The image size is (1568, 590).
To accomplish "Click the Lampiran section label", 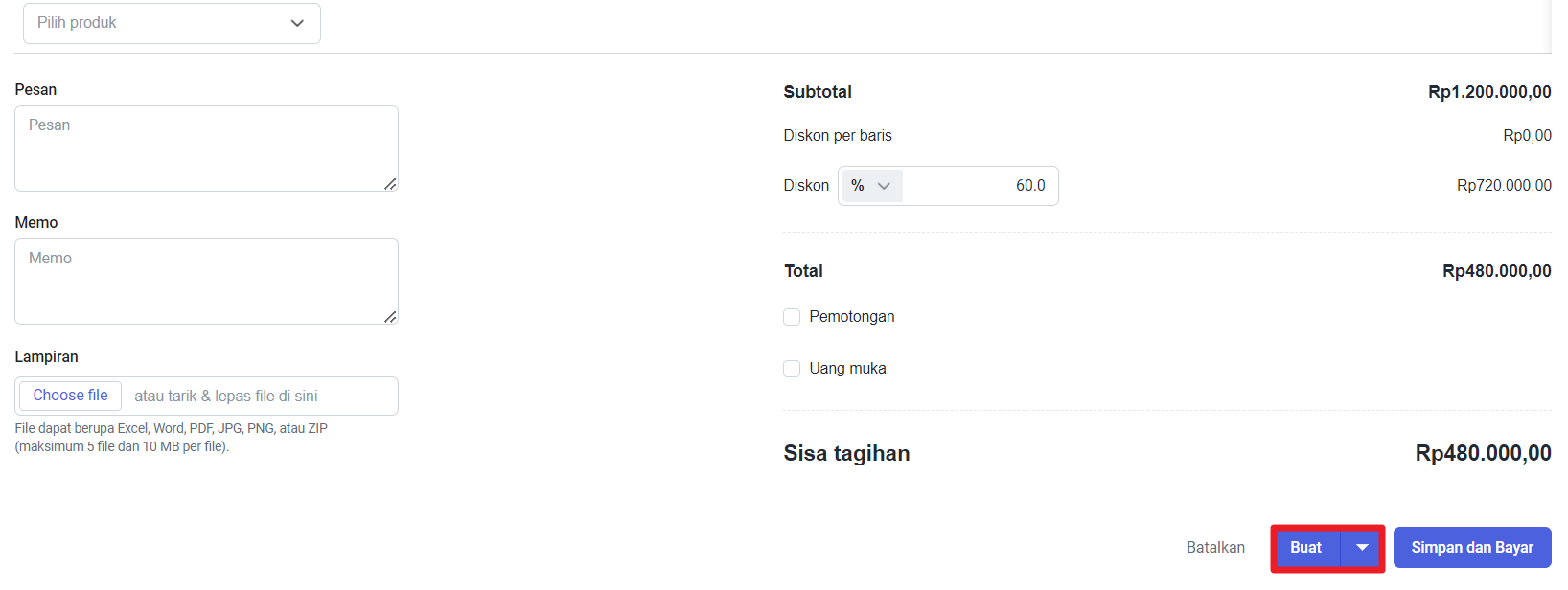I will click(x=46, y=356).
